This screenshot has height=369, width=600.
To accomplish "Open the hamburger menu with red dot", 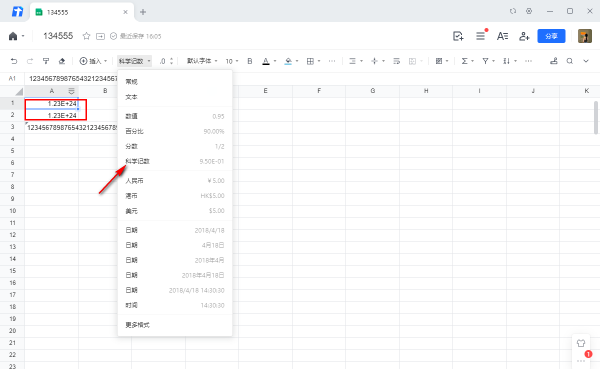I will point(480,36).
